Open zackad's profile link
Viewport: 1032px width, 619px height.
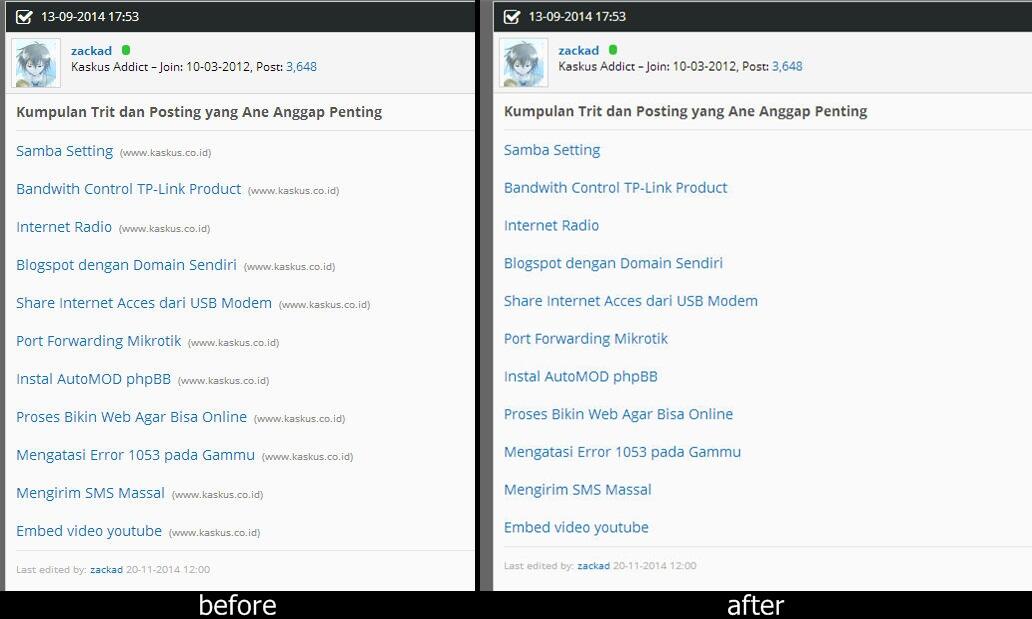(x=91, y=50)
